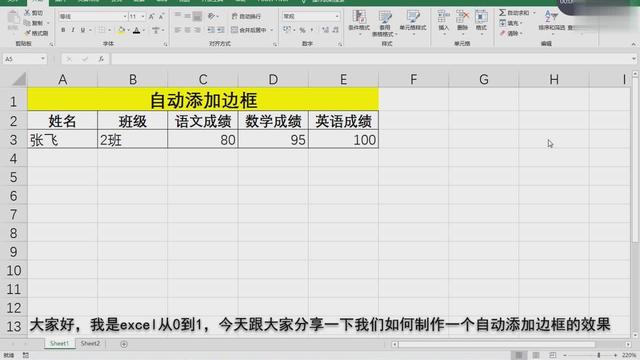640x360 pixels.
Task: Expand the formula bar with its chevron
Action: click(x=634, y=59)
